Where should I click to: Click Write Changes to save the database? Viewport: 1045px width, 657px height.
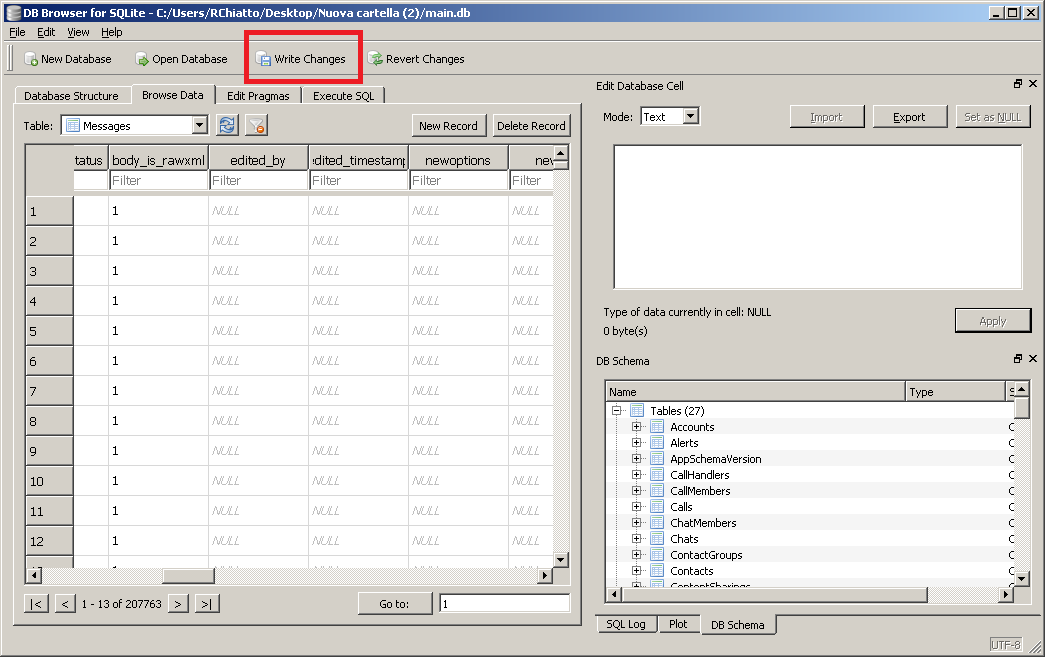301,59
